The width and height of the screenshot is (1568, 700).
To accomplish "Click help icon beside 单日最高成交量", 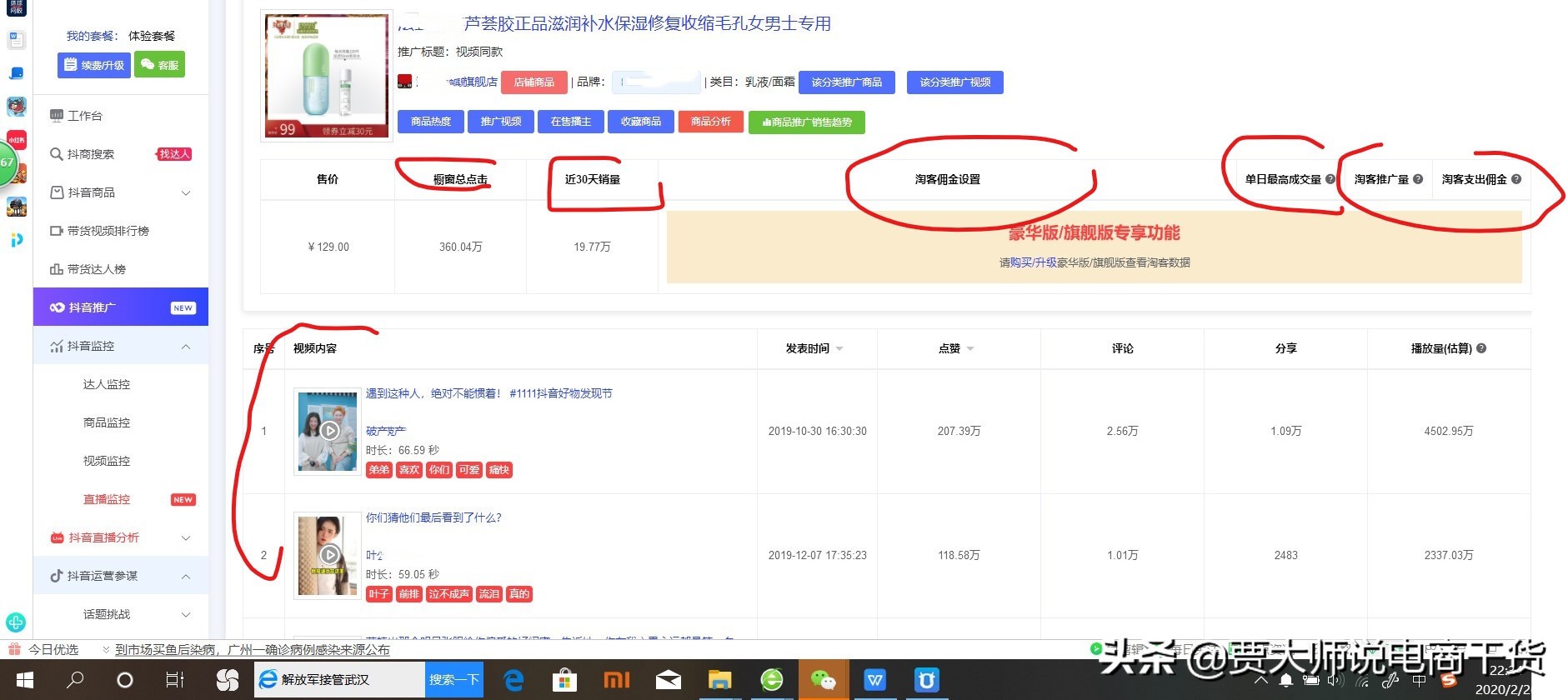I will [1330, 179].
